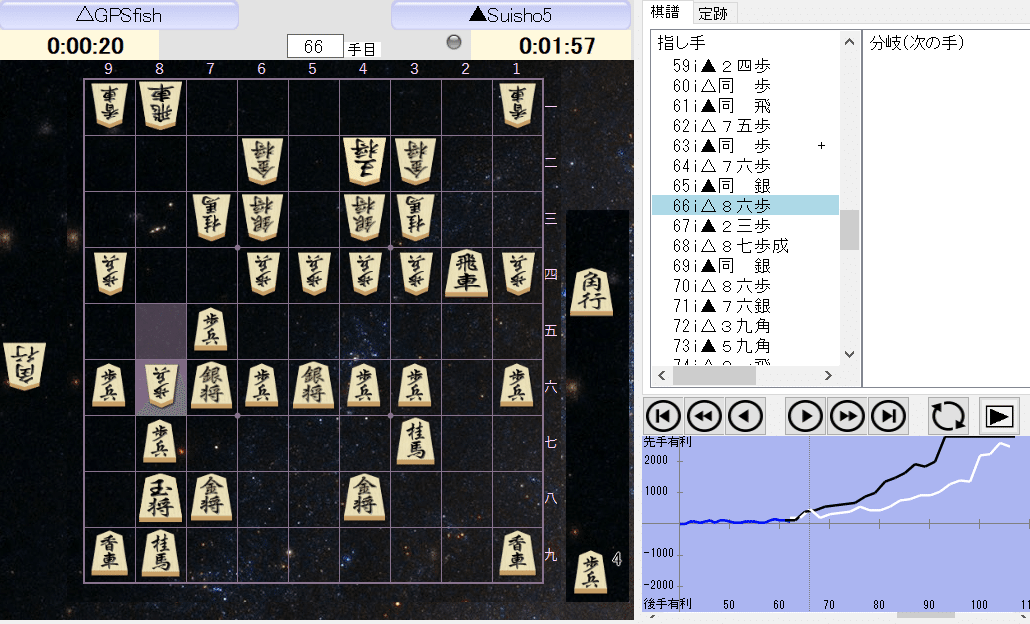Screen dimensions: 1030x624
Task: Step back one move
Action: click(745, 415)
